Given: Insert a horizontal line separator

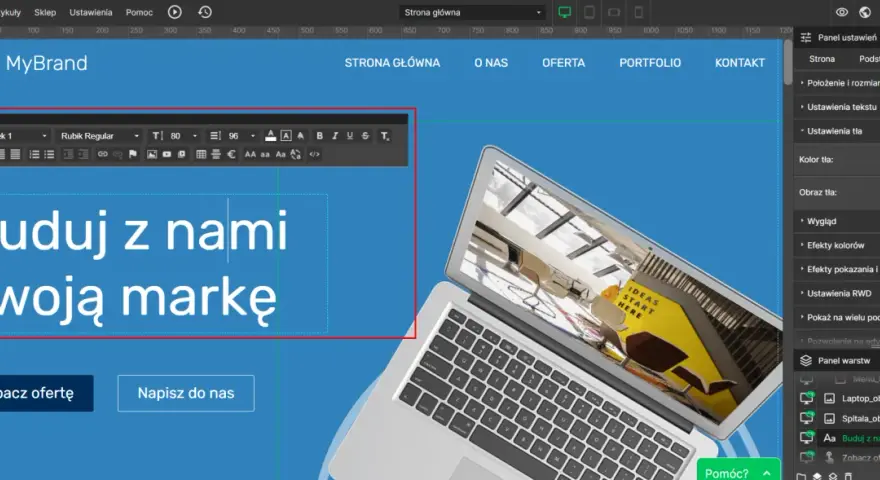Looking at the screenshot, I should click(x=216, y=154).
